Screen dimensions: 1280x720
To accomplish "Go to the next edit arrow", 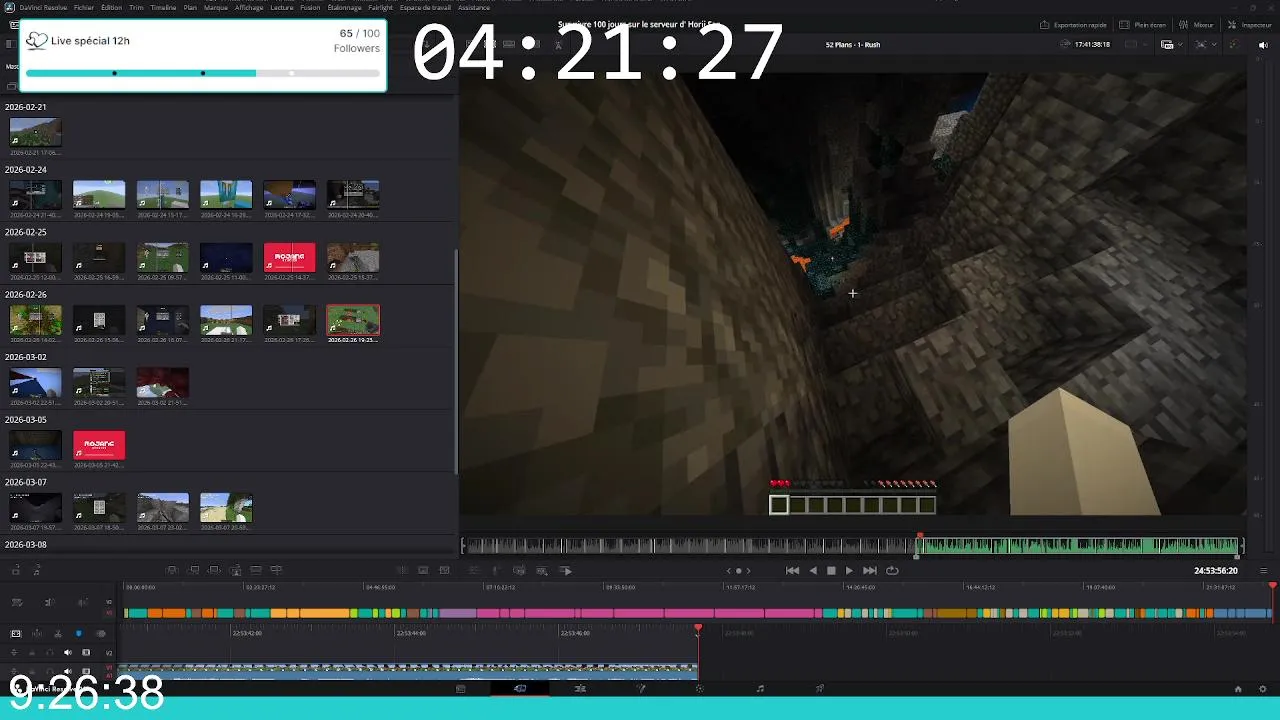I will click(x=748, y=570).
